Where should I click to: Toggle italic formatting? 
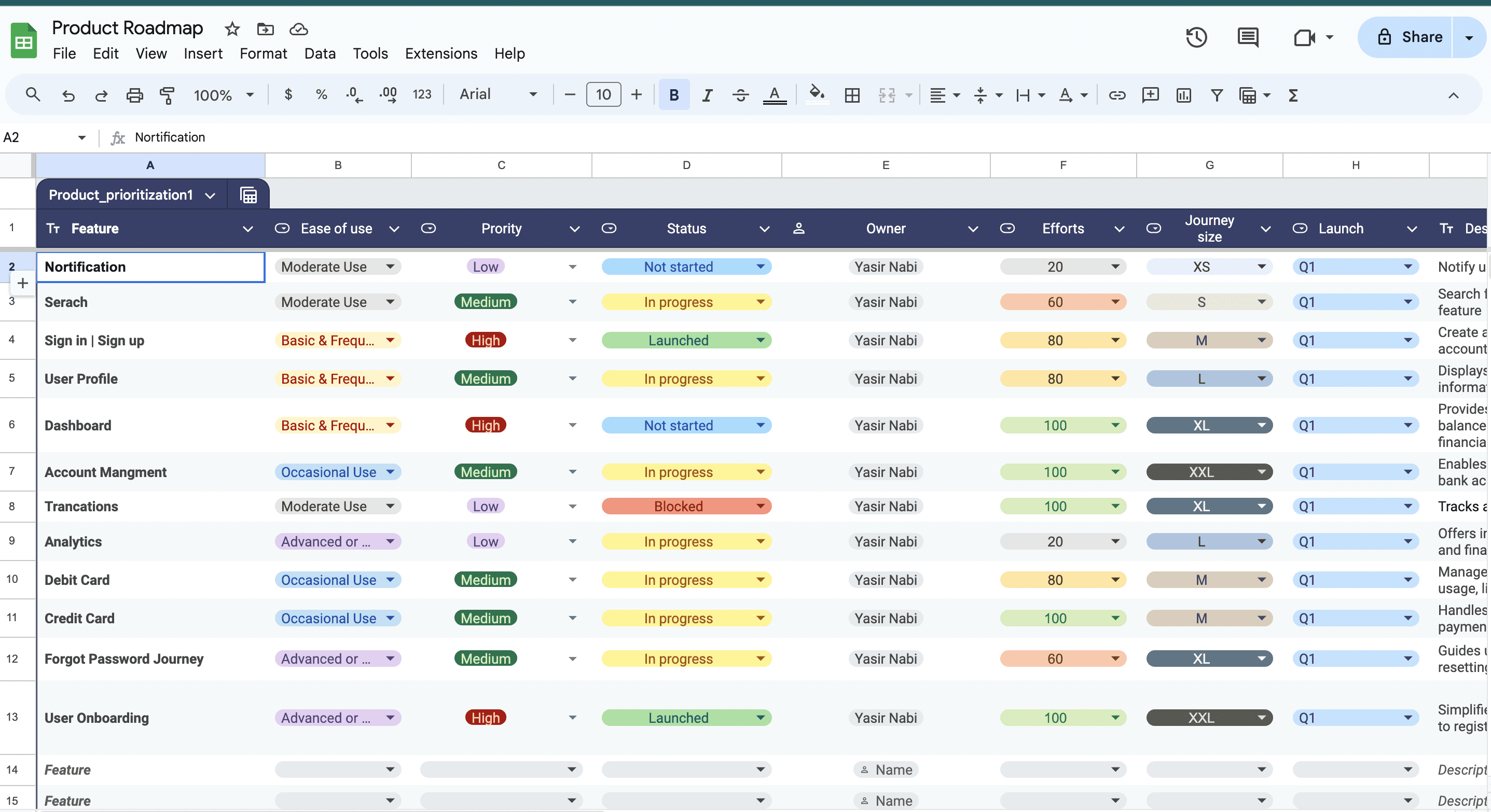[x=707, y=95]
